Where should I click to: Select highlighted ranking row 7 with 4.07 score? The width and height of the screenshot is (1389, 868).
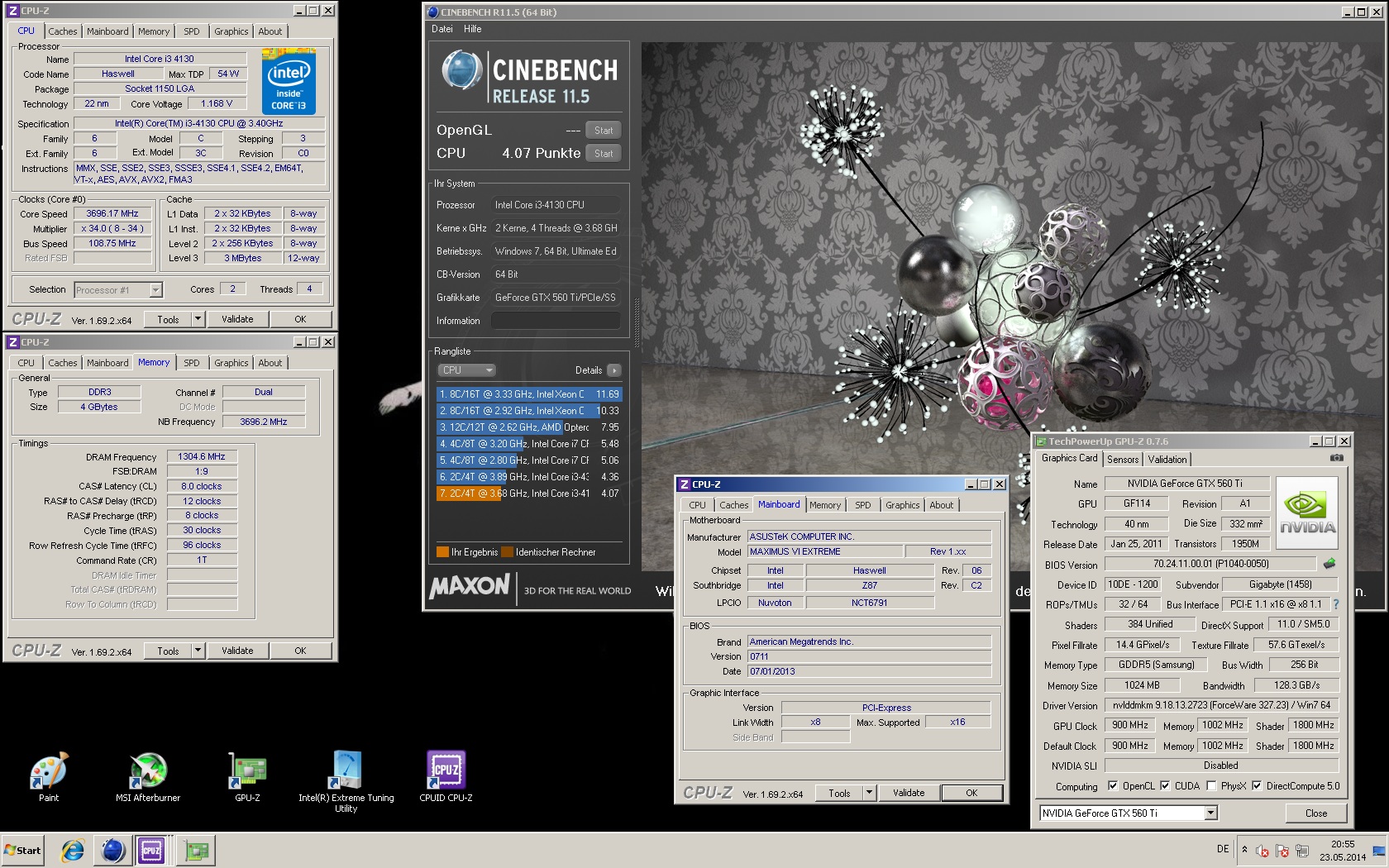tap(528, 494)
